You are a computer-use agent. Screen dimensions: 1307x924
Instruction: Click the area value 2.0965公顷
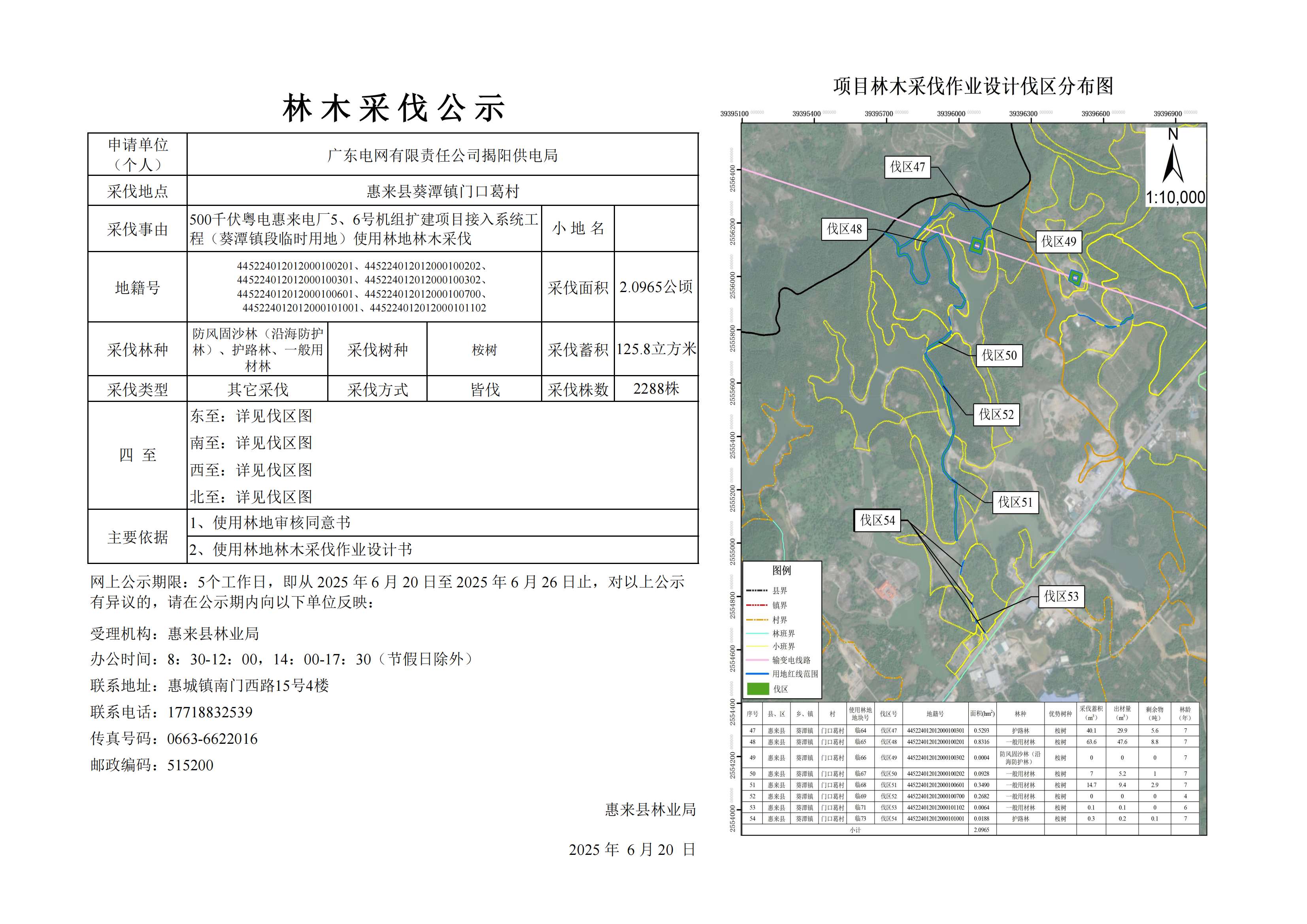tap(656, 287)
